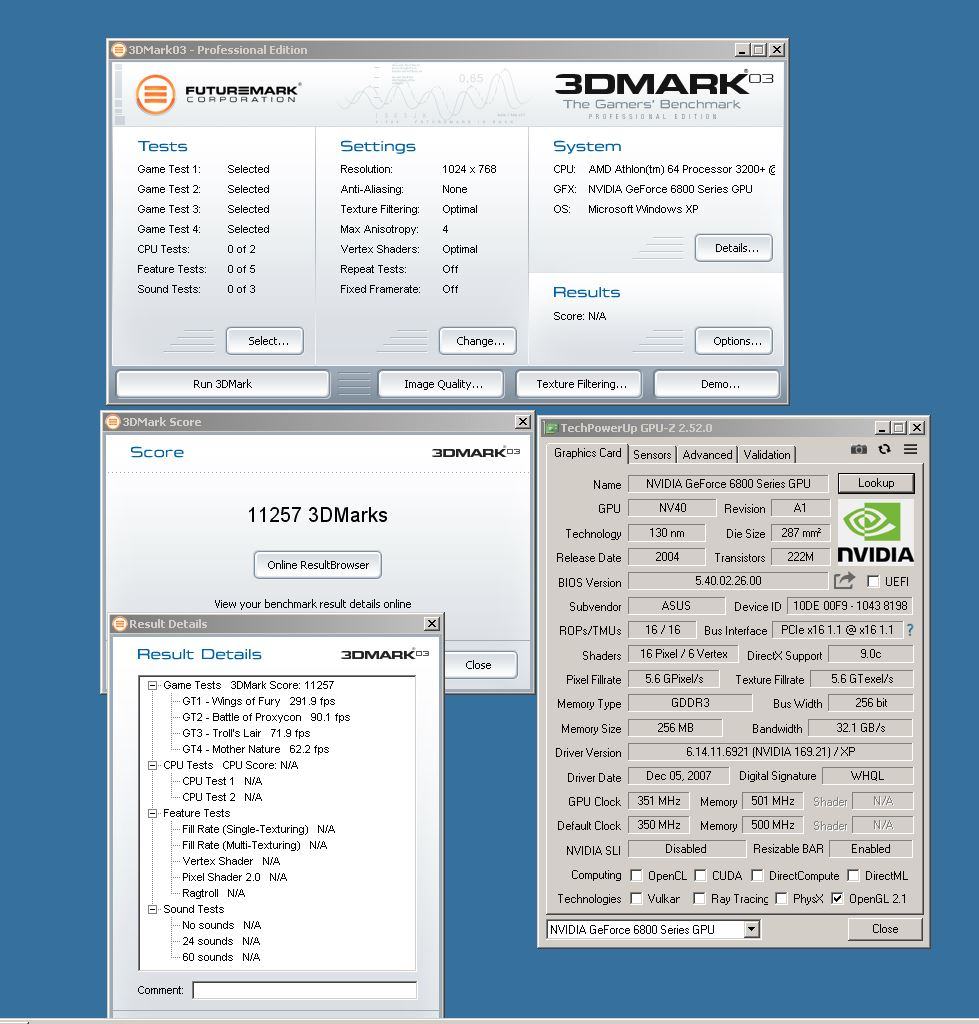979x1024 pixels.
Task: Toggle the Vulkan checkbox
Action: (636, 899)
